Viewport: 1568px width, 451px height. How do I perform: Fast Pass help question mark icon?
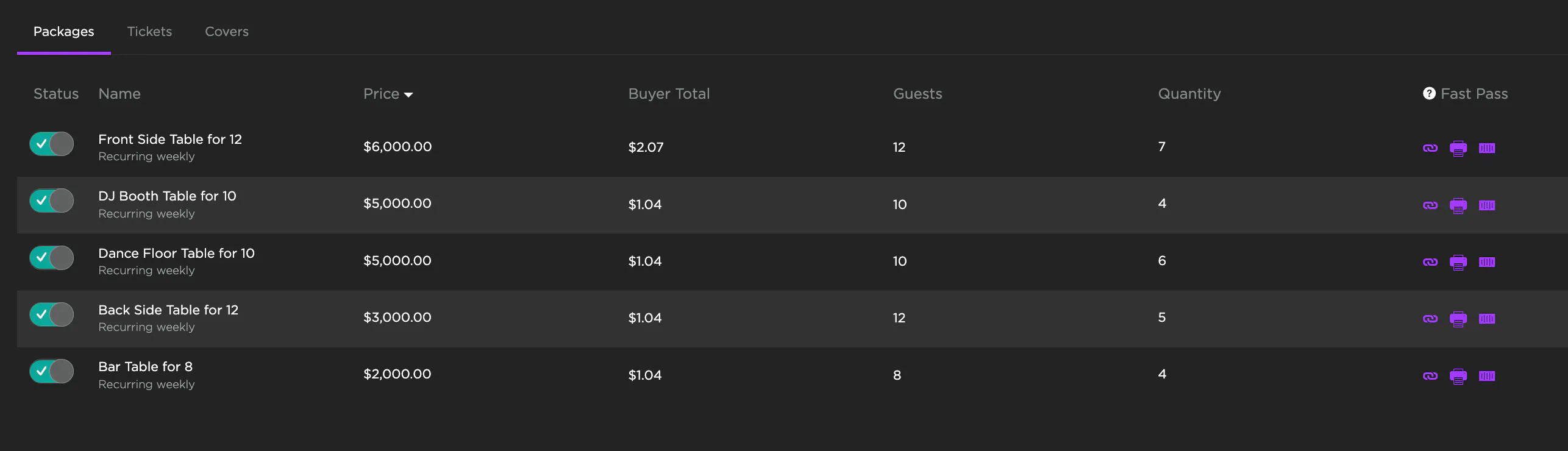[1429, 93]
